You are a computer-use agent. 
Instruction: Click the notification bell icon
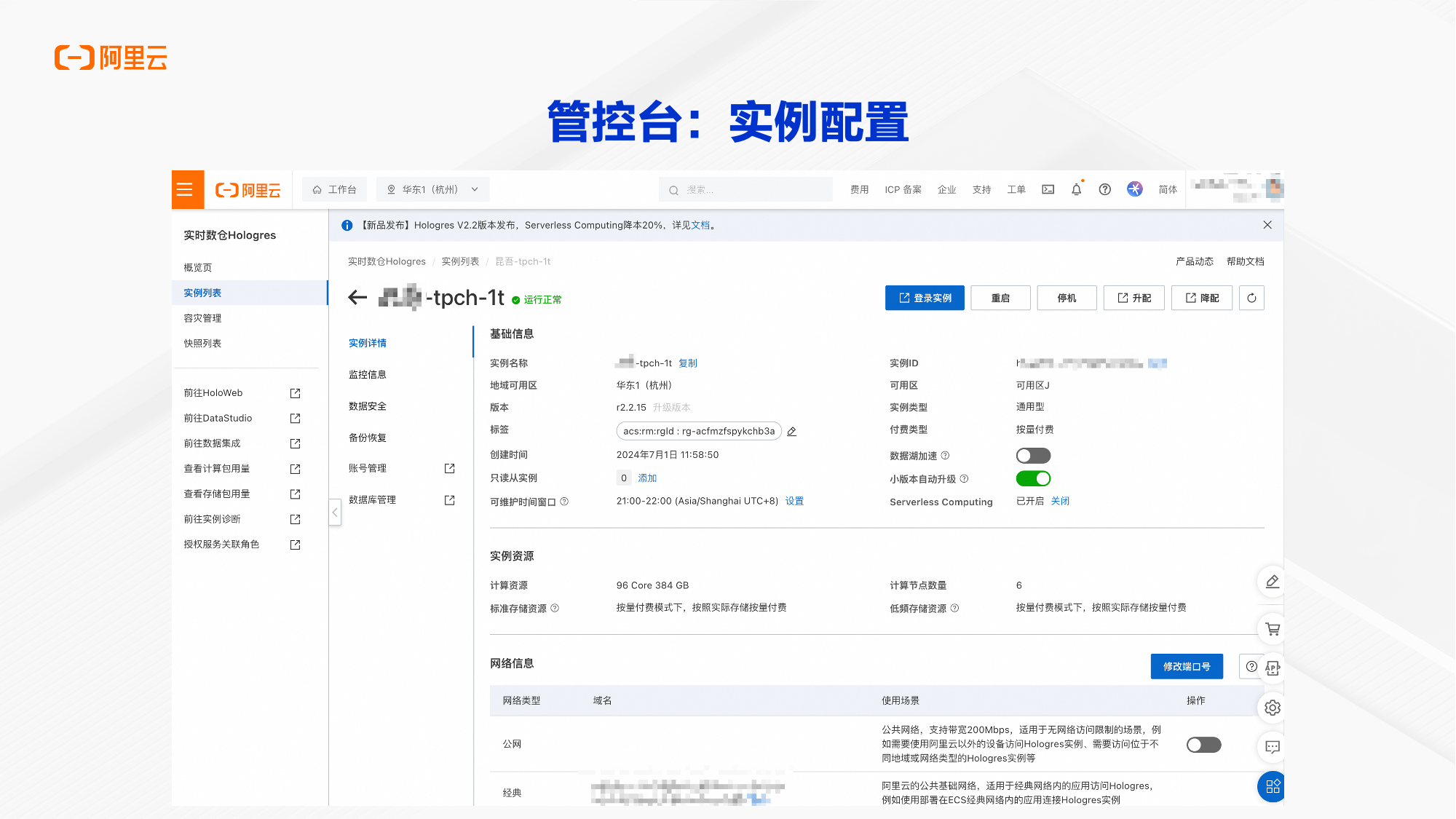pos(1076,189)
